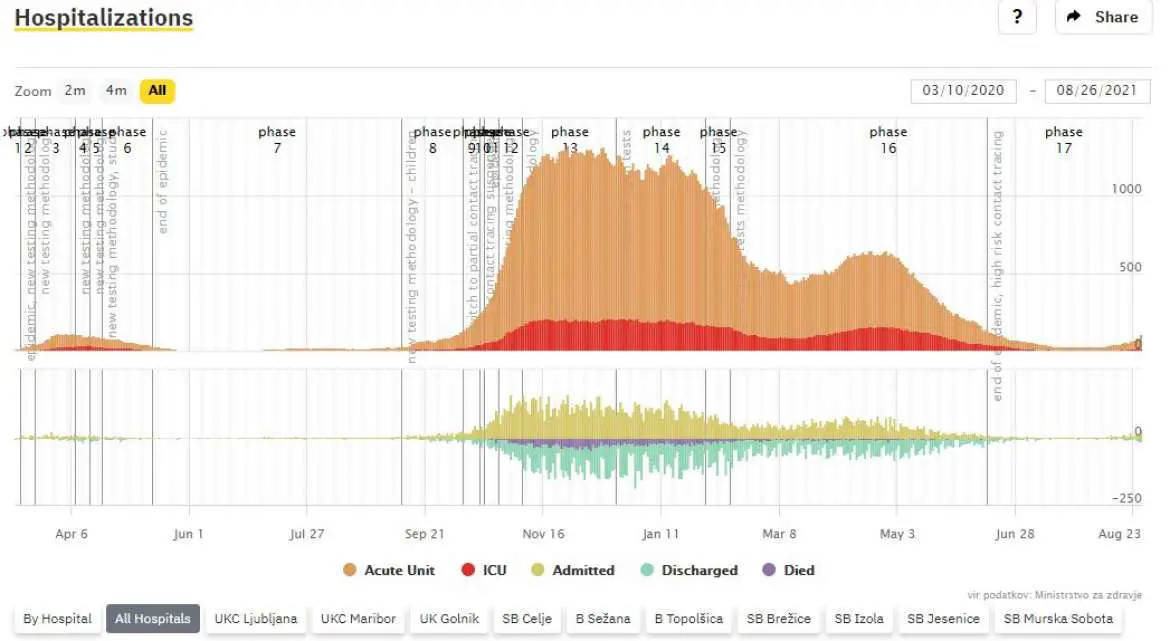Edit the start date 03/10/2020 field
This screenshot has width=1170, height=641.
(x=963, y=91)
